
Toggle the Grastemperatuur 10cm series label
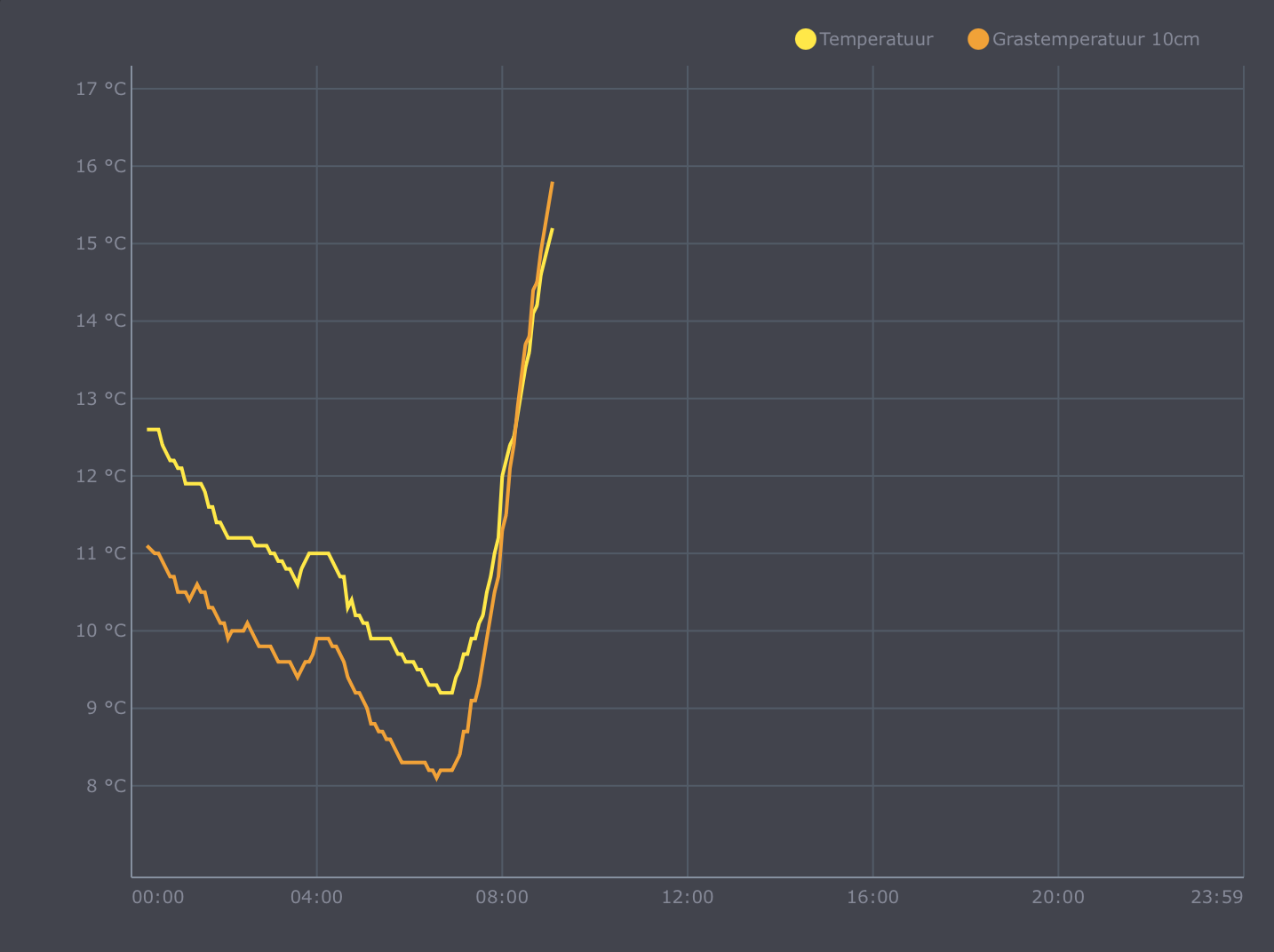pyautogui.click(x=1095, y=39)
